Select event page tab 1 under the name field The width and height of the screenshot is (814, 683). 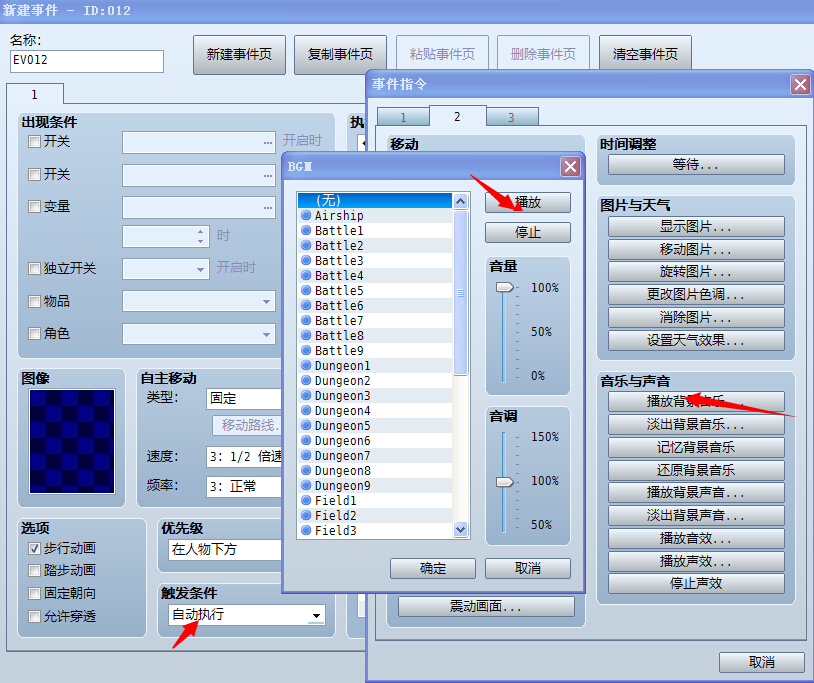(35, 94)
